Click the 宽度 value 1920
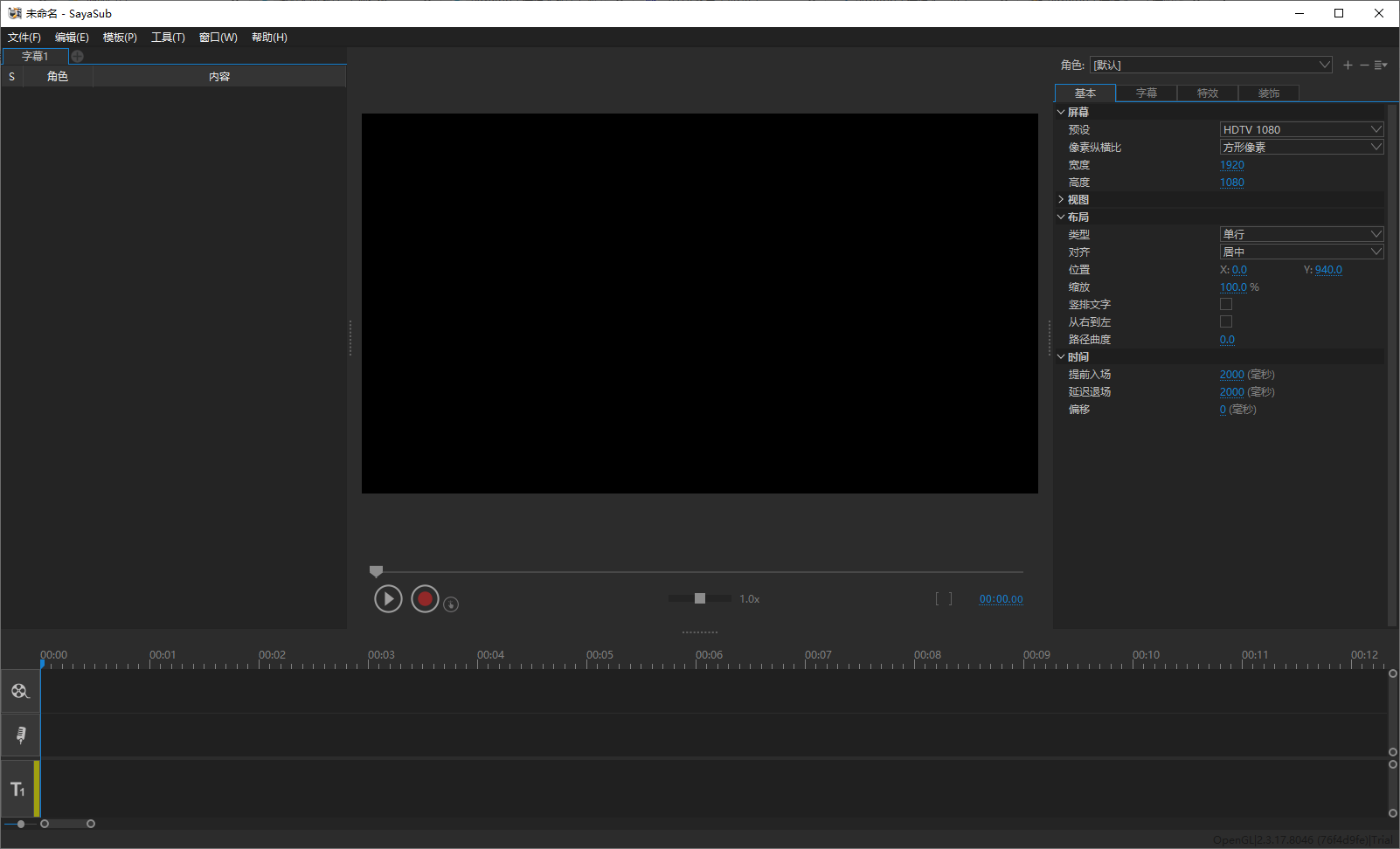 (1232, 165)
